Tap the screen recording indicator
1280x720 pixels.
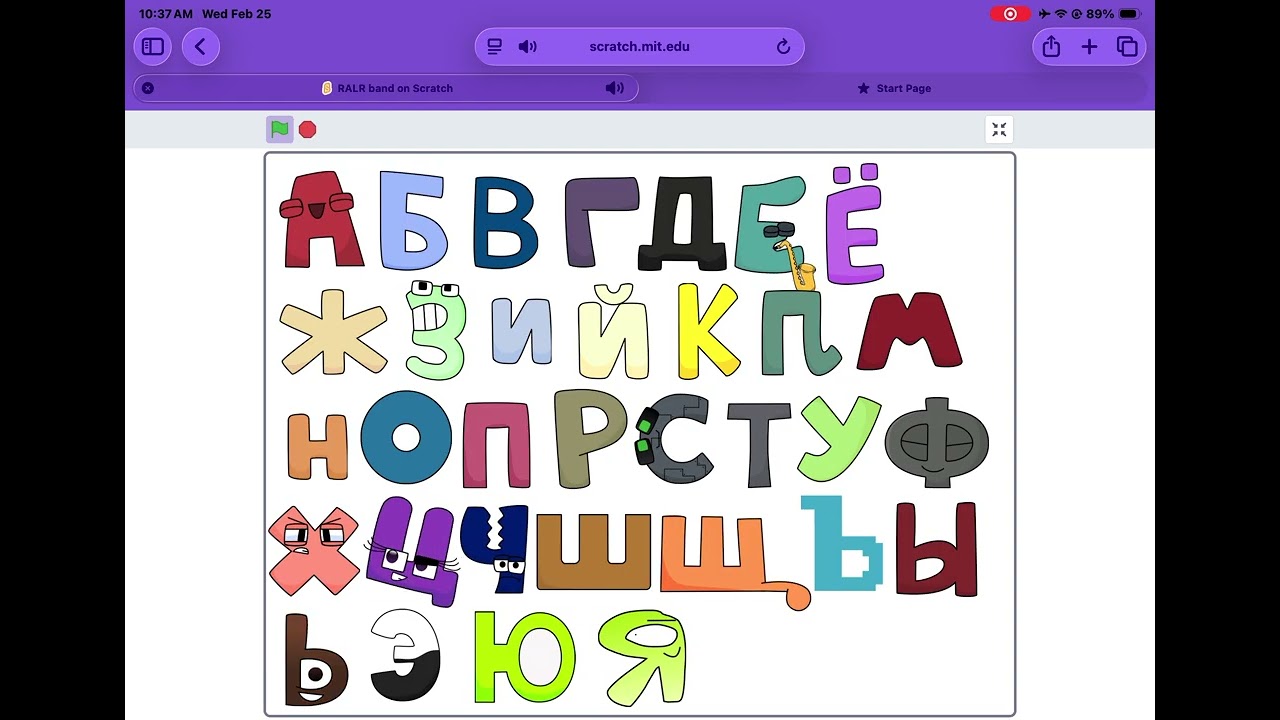click(1010, 14)
